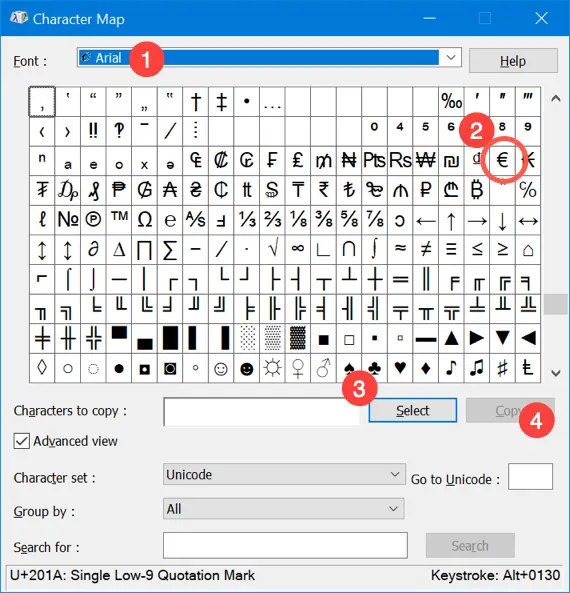Choose the square root symbol
Image resolution: width=570 pixels, height=593 pixels.
pos(272,249)
